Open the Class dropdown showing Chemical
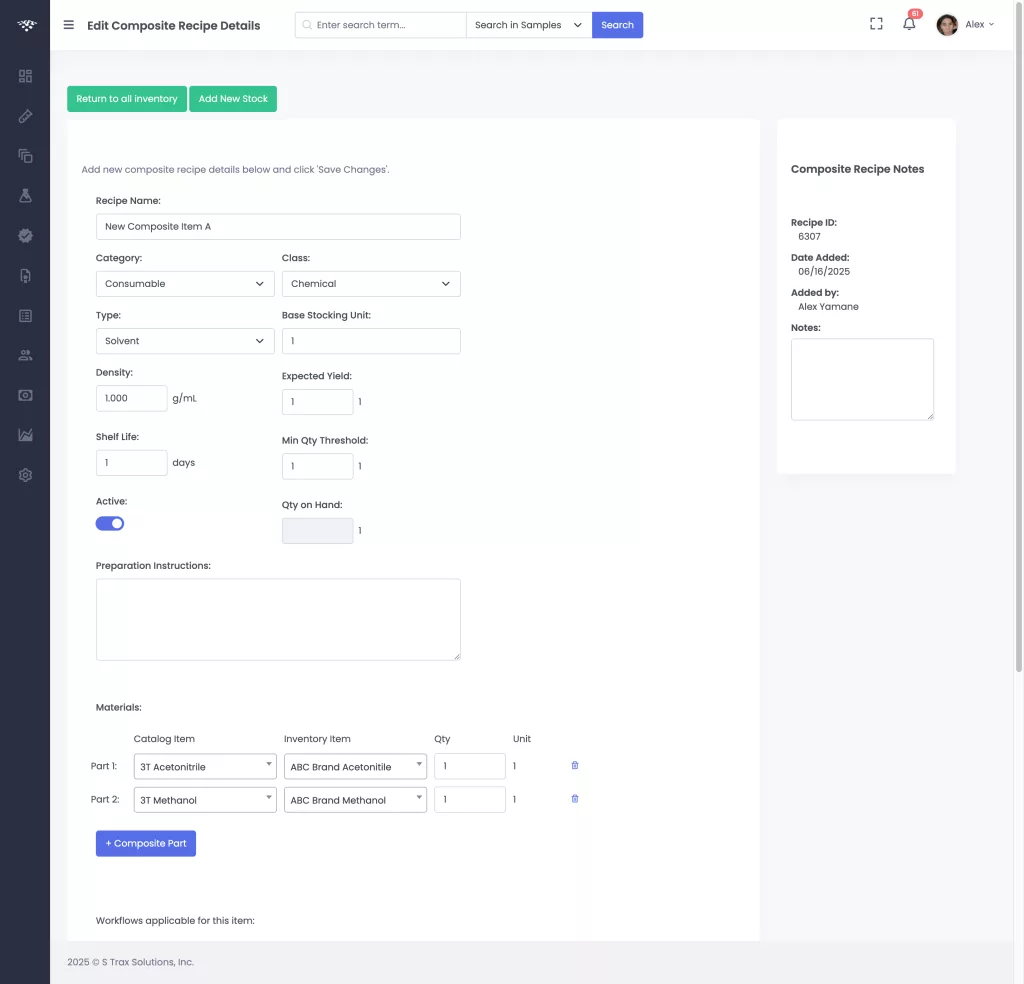 point(371,284)
